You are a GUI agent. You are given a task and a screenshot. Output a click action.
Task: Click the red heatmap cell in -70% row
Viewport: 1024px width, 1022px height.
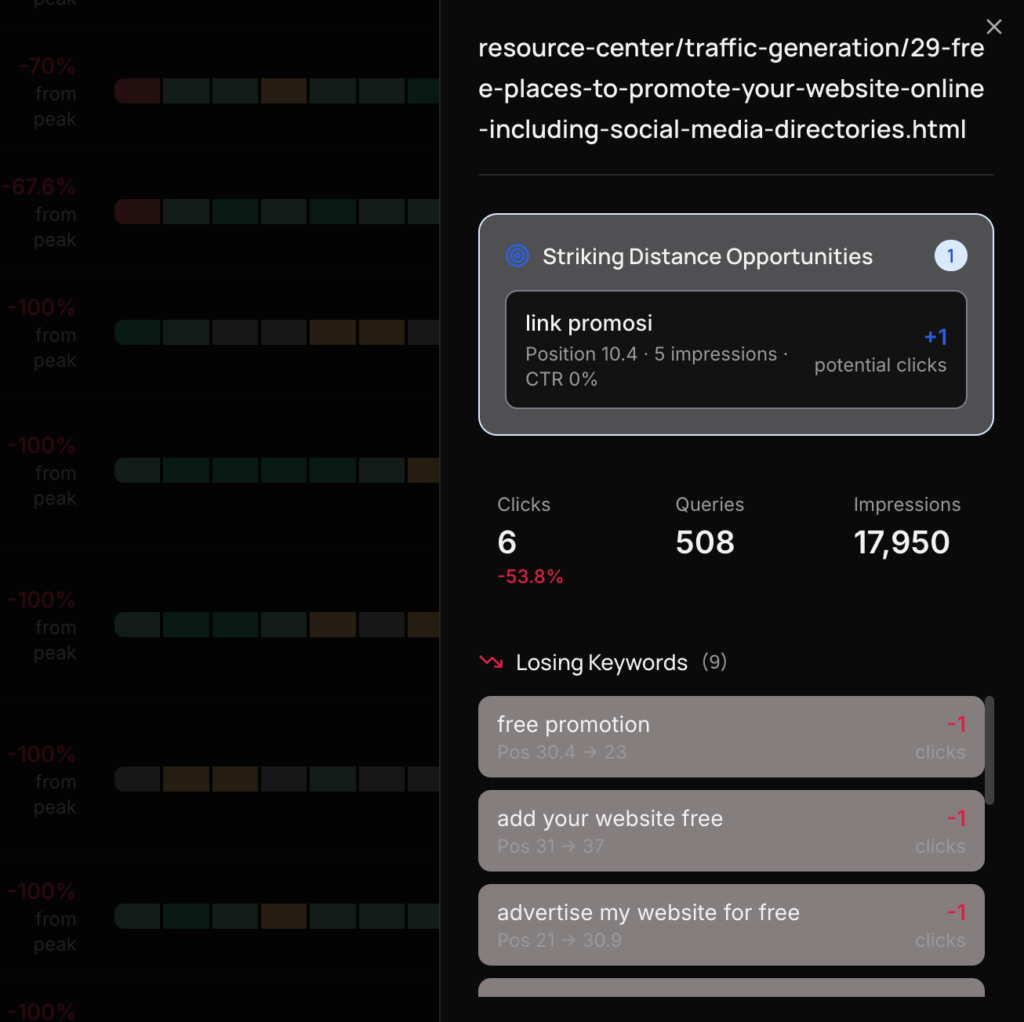[x=138, y=92]
